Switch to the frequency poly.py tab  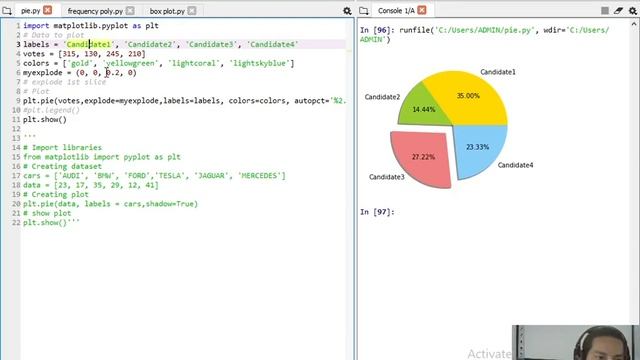[x=95, y=11]
